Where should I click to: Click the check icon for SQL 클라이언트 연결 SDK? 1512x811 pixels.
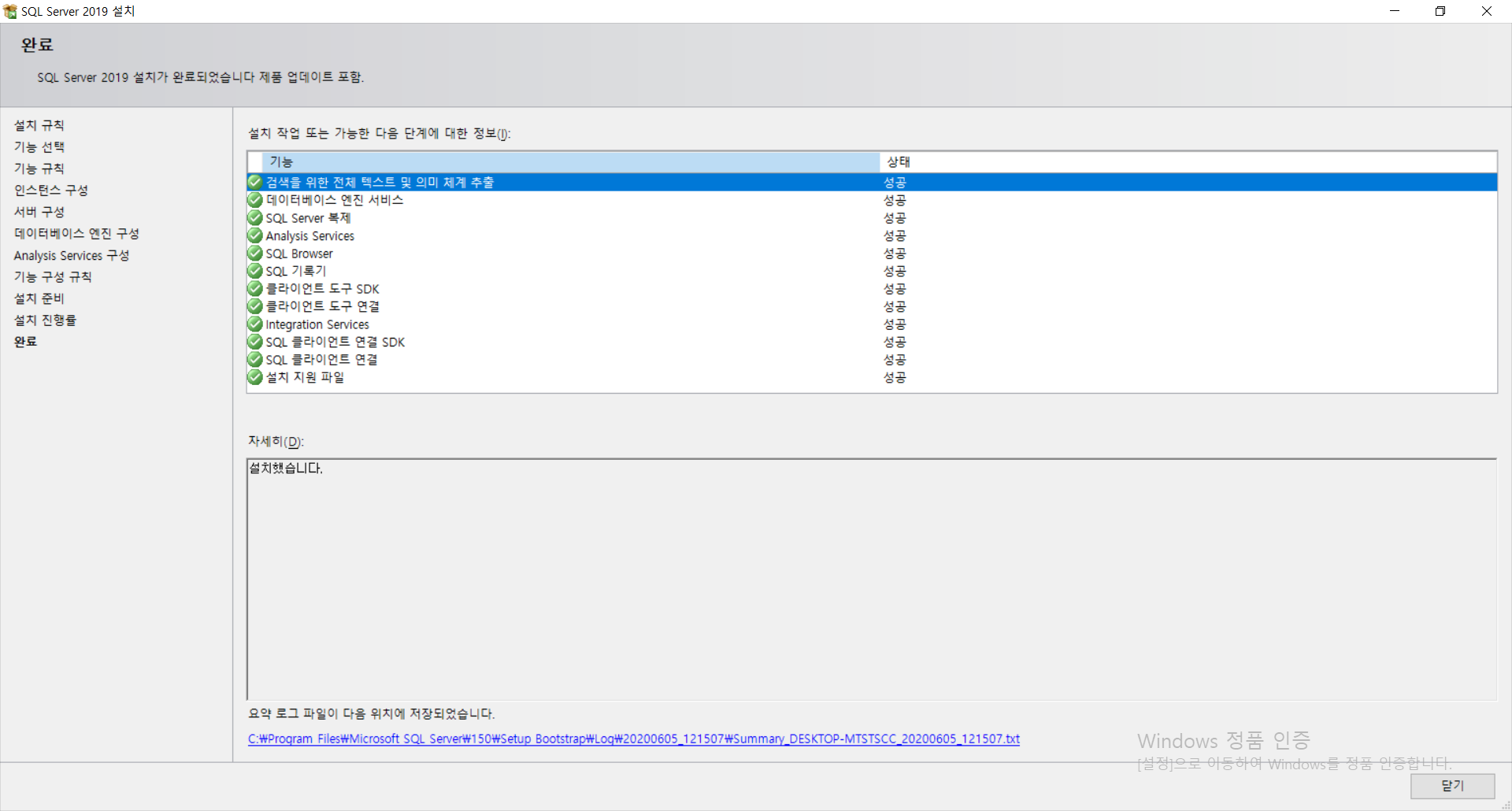(255, 342)
